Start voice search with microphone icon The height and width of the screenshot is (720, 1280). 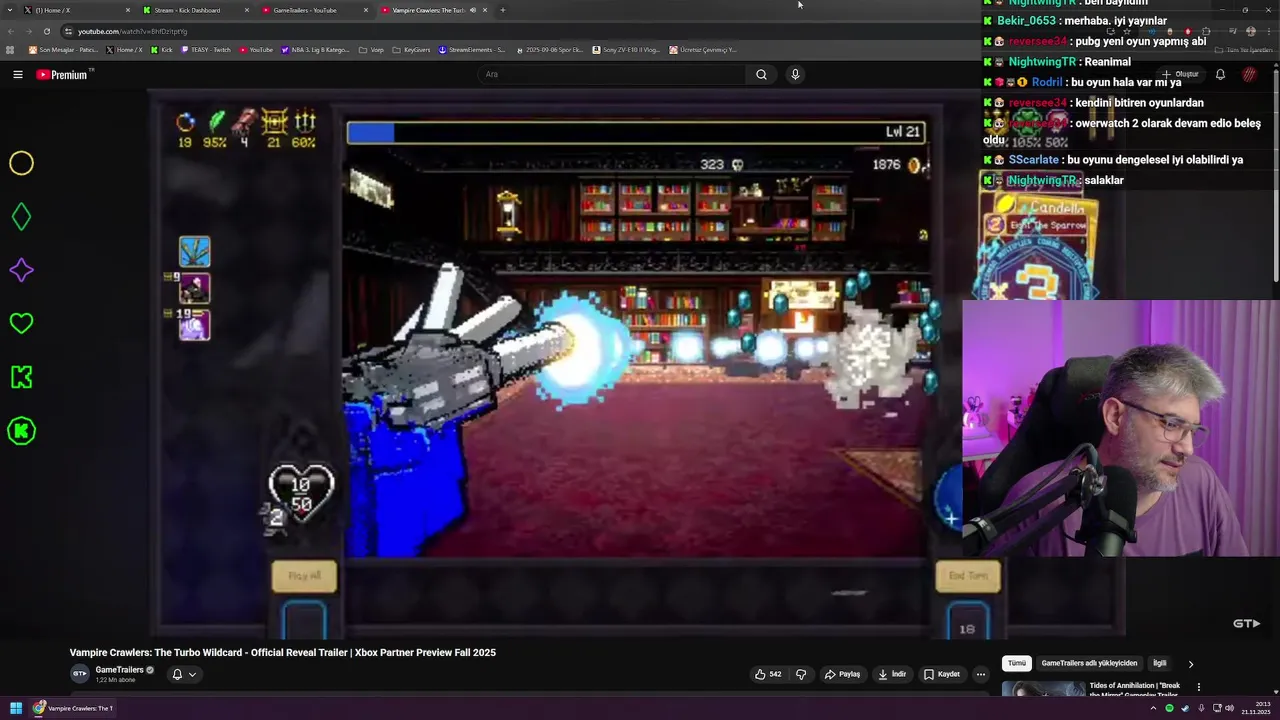click(x=795, y=74)
